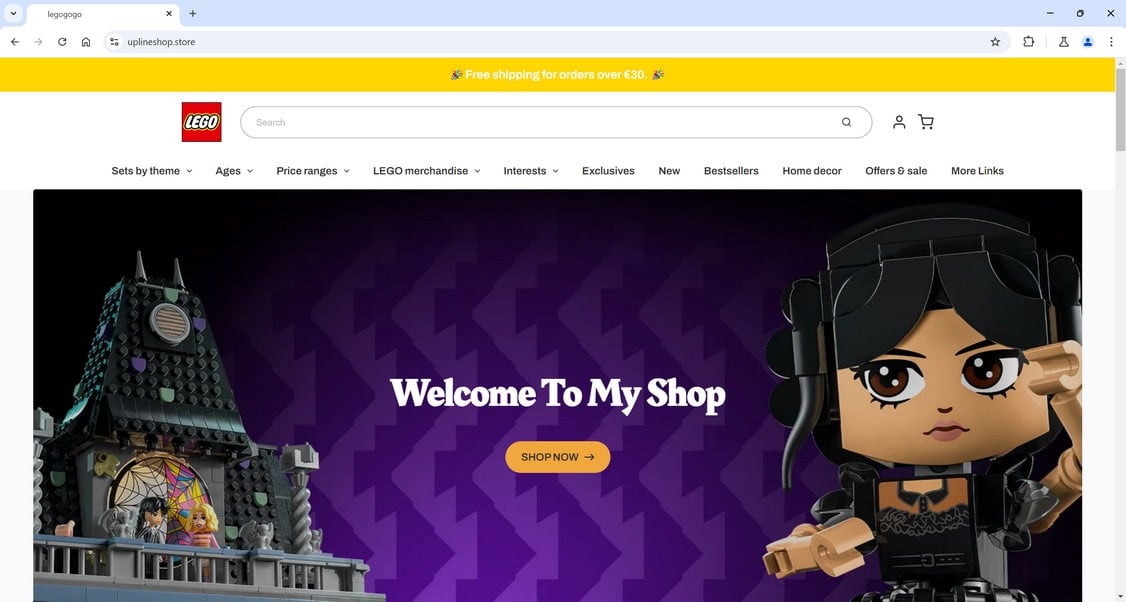Bookmark this page with the star icon
1126x602 pixels.
click(x=995, y=42)
